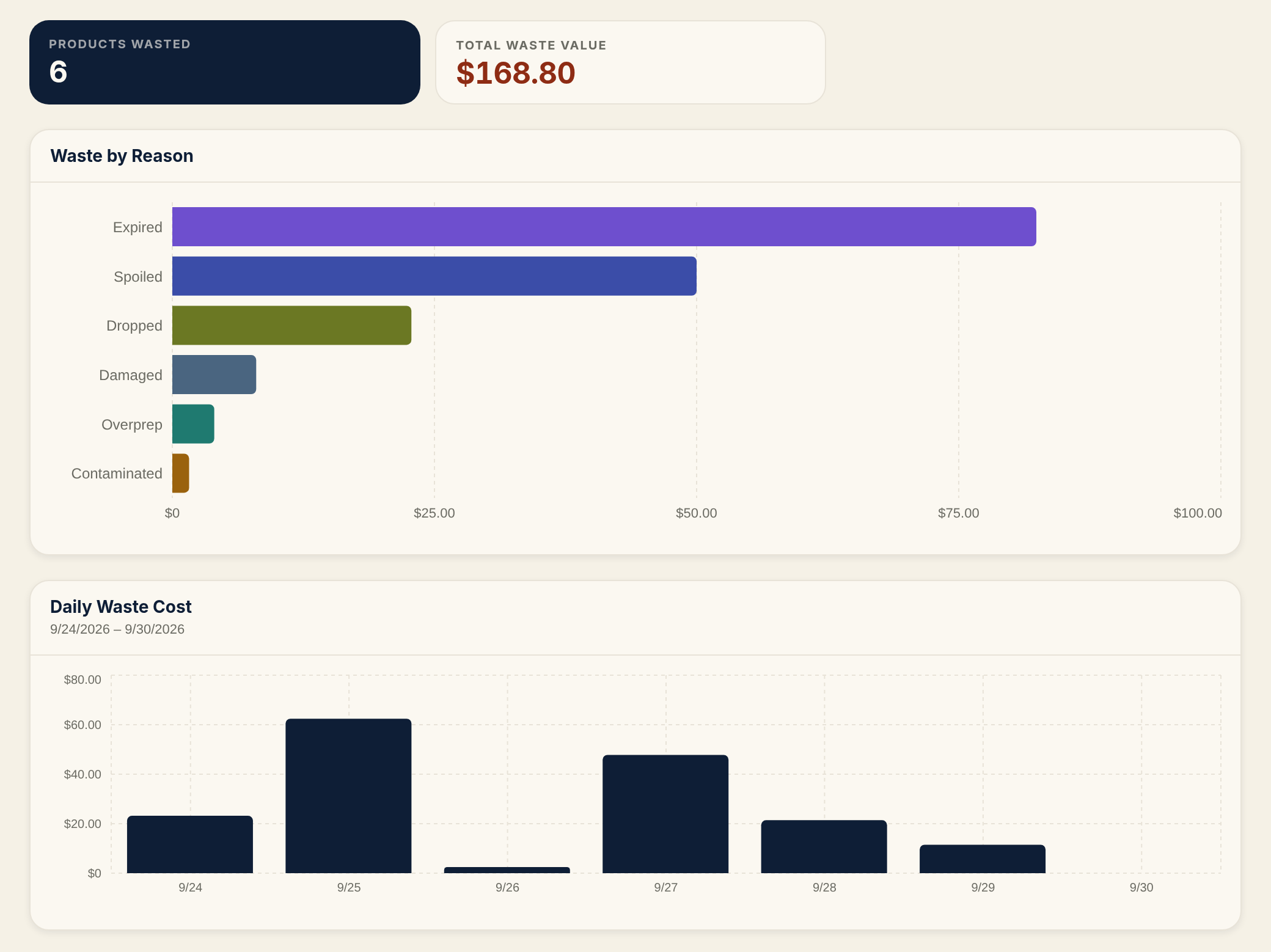Click the Contaminated brown bar
The image size is (1271, 952).
[x=181, y=473]
